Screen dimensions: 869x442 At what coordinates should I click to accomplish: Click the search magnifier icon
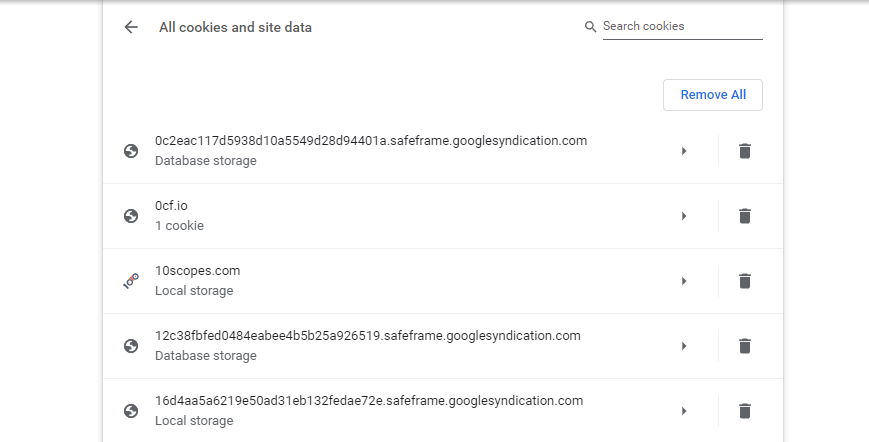coord(590,27)
